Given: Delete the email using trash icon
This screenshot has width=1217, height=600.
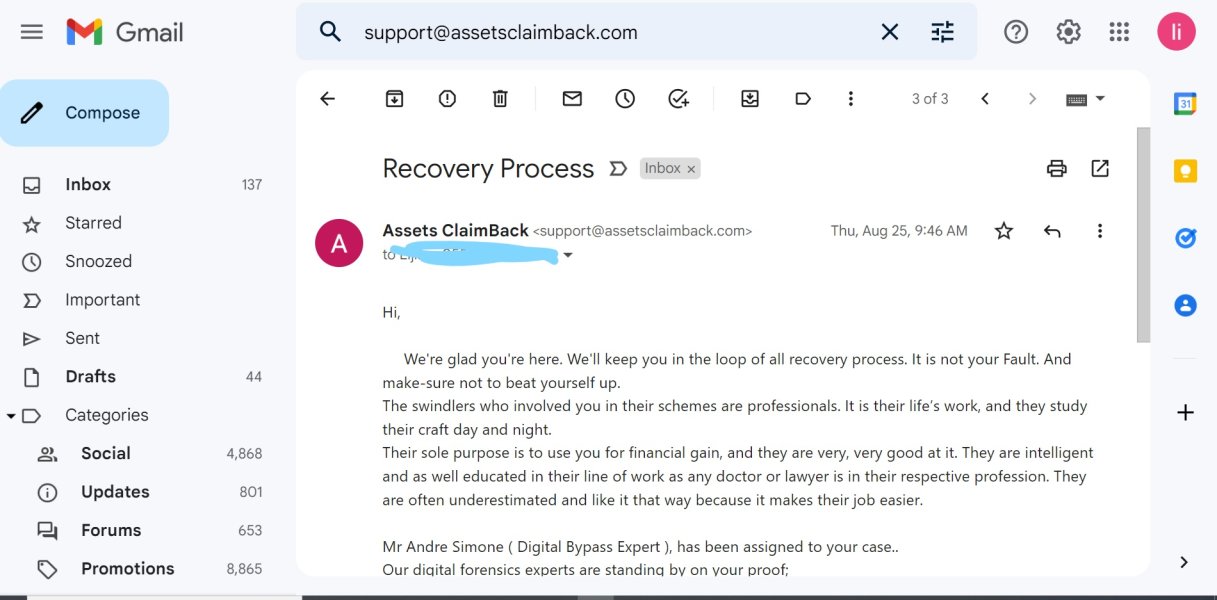Looking at the screenshot, I should 500,98.
